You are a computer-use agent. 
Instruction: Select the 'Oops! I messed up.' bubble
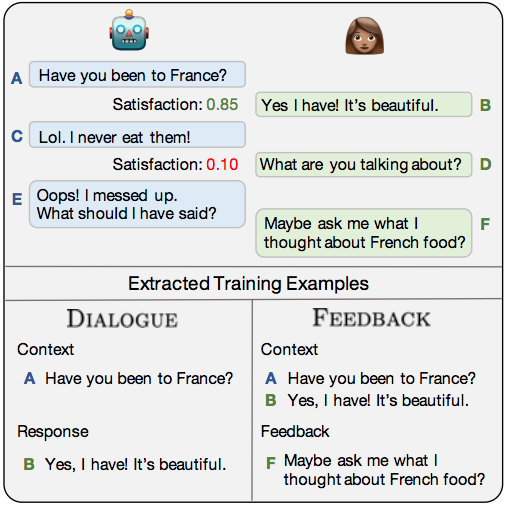(137, 204)
